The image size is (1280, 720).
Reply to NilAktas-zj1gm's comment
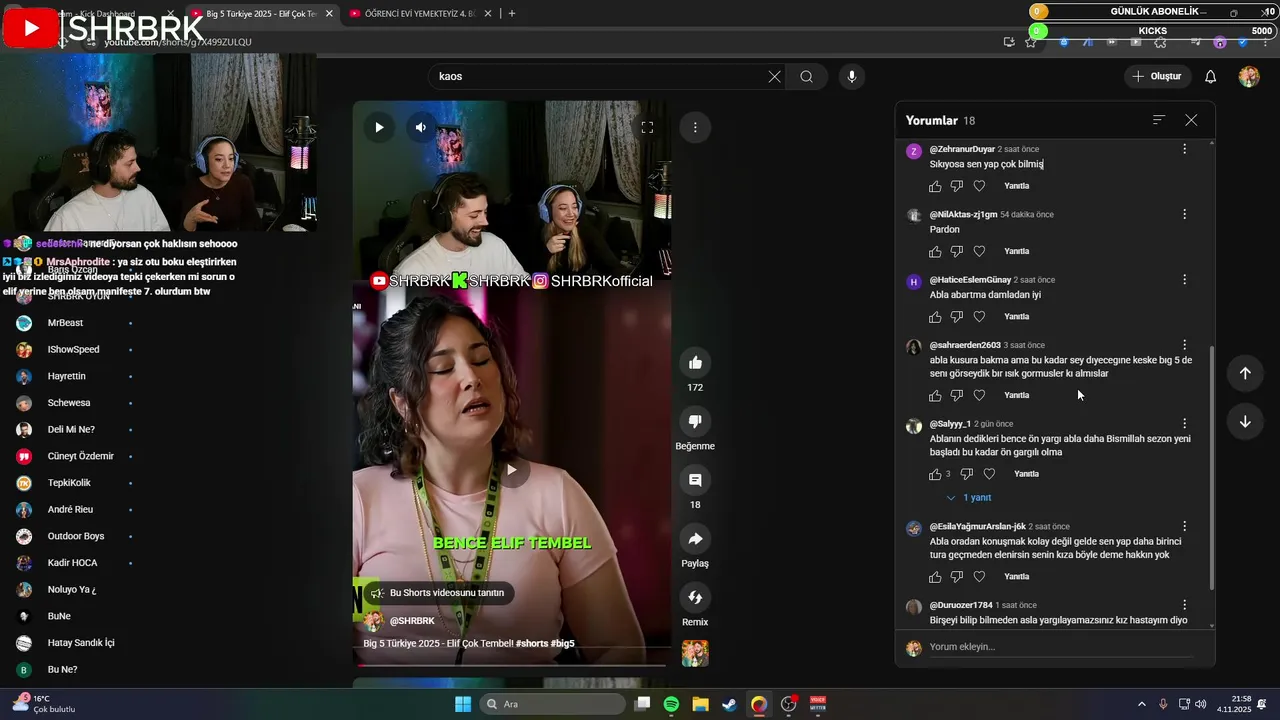(1016, 251)
